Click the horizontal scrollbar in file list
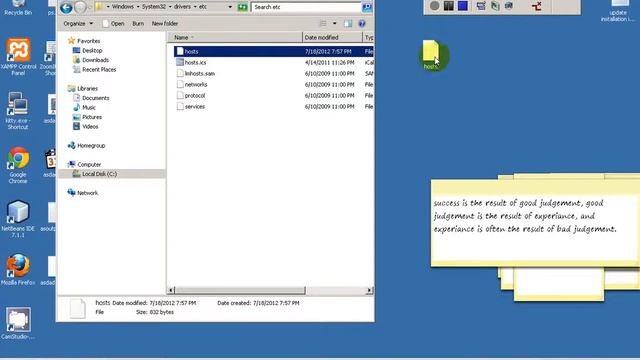The height and width of the screenshot is (360, 640). (x=240, y=290)
